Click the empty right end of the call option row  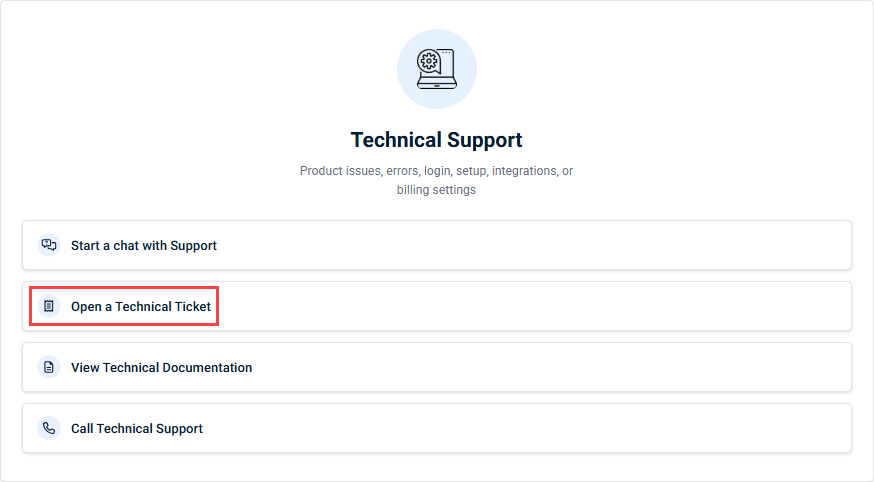(800, 428)
